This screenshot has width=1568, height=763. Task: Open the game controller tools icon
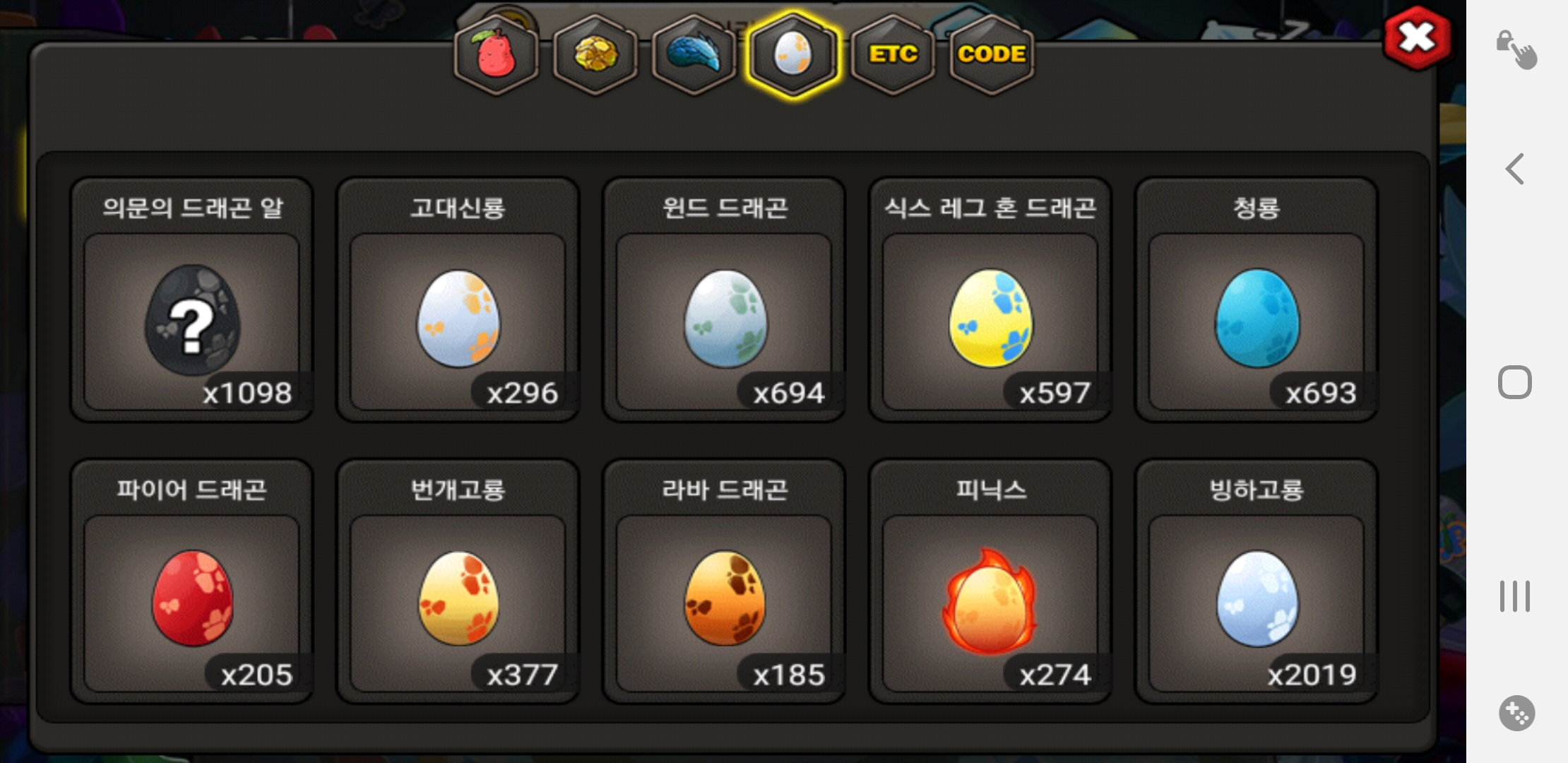pos(1516,713)
